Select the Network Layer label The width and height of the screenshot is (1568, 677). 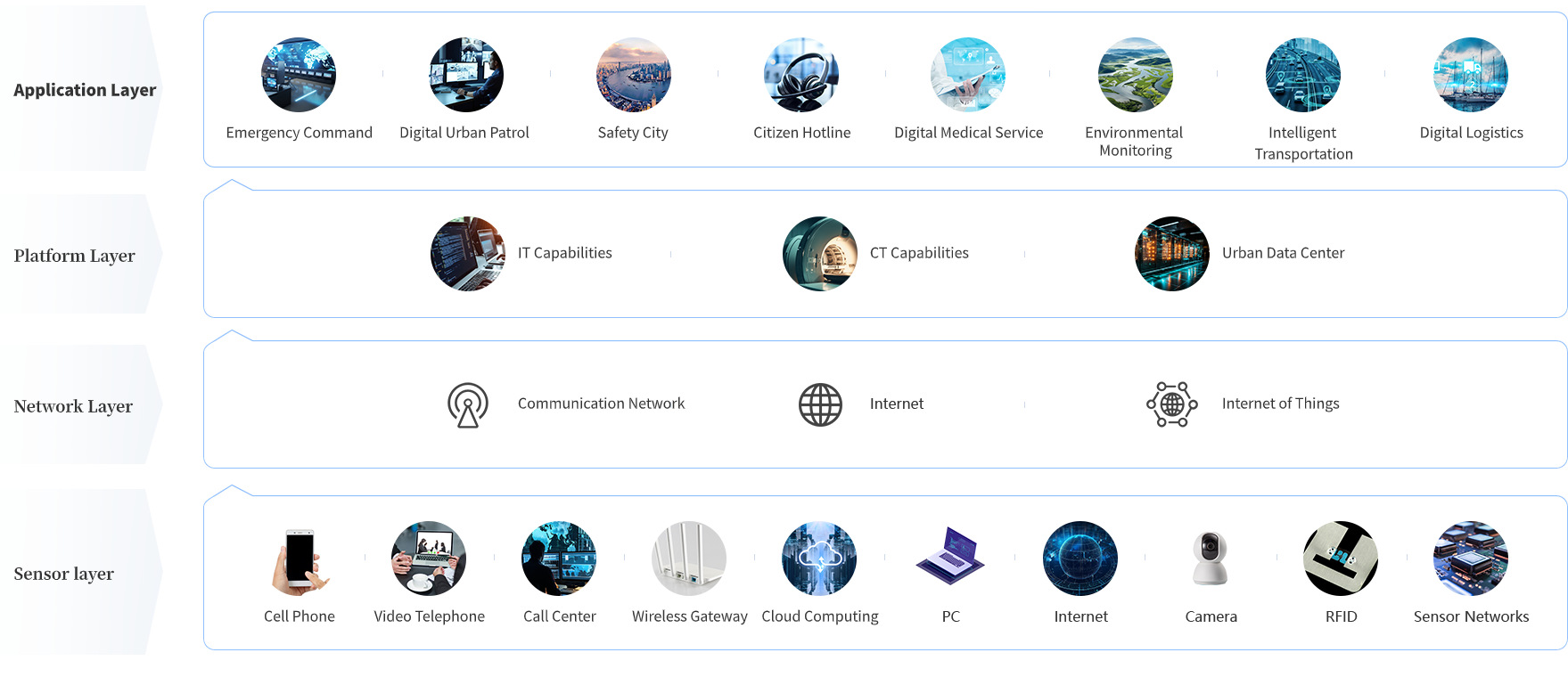[x=73, y=406]
